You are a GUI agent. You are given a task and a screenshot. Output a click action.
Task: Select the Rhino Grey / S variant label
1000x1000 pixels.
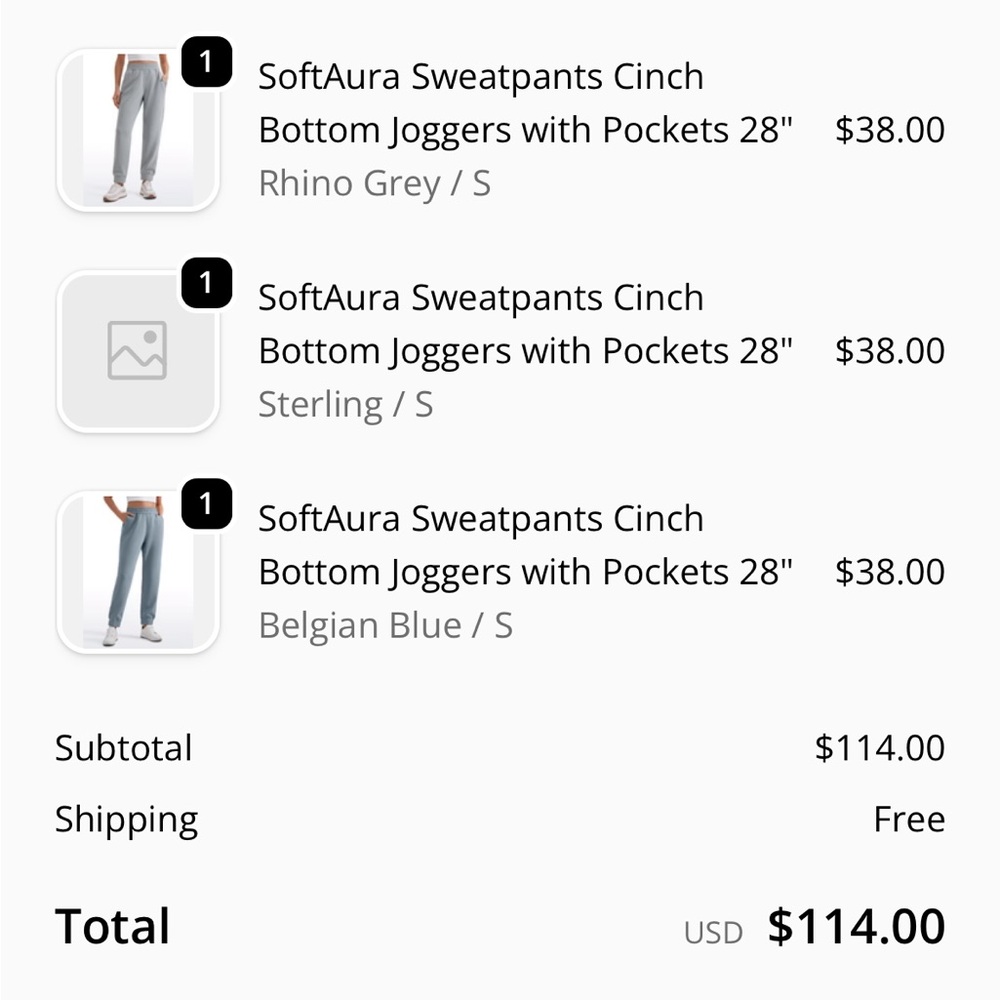point(375,183)
